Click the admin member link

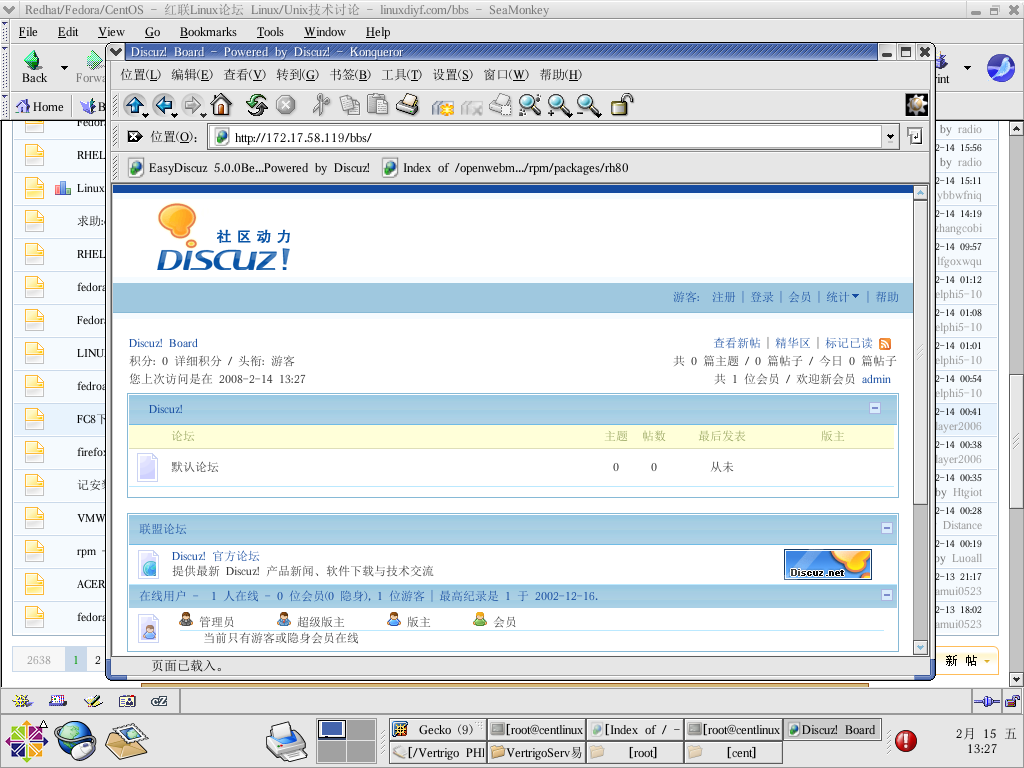(x=876, y=379)
